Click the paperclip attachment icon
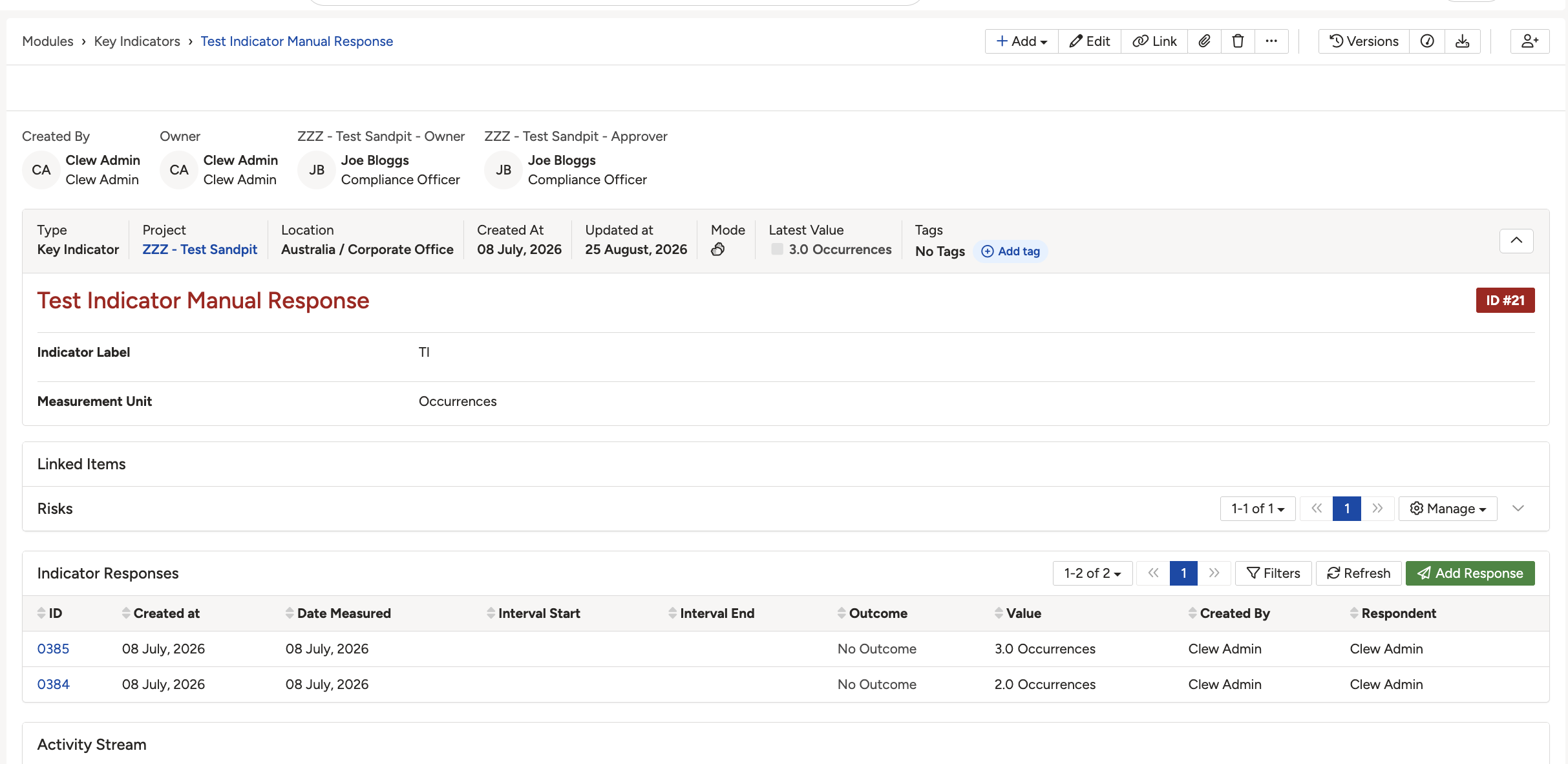This screenshot has width=1568, height=764. point(1204,41)
